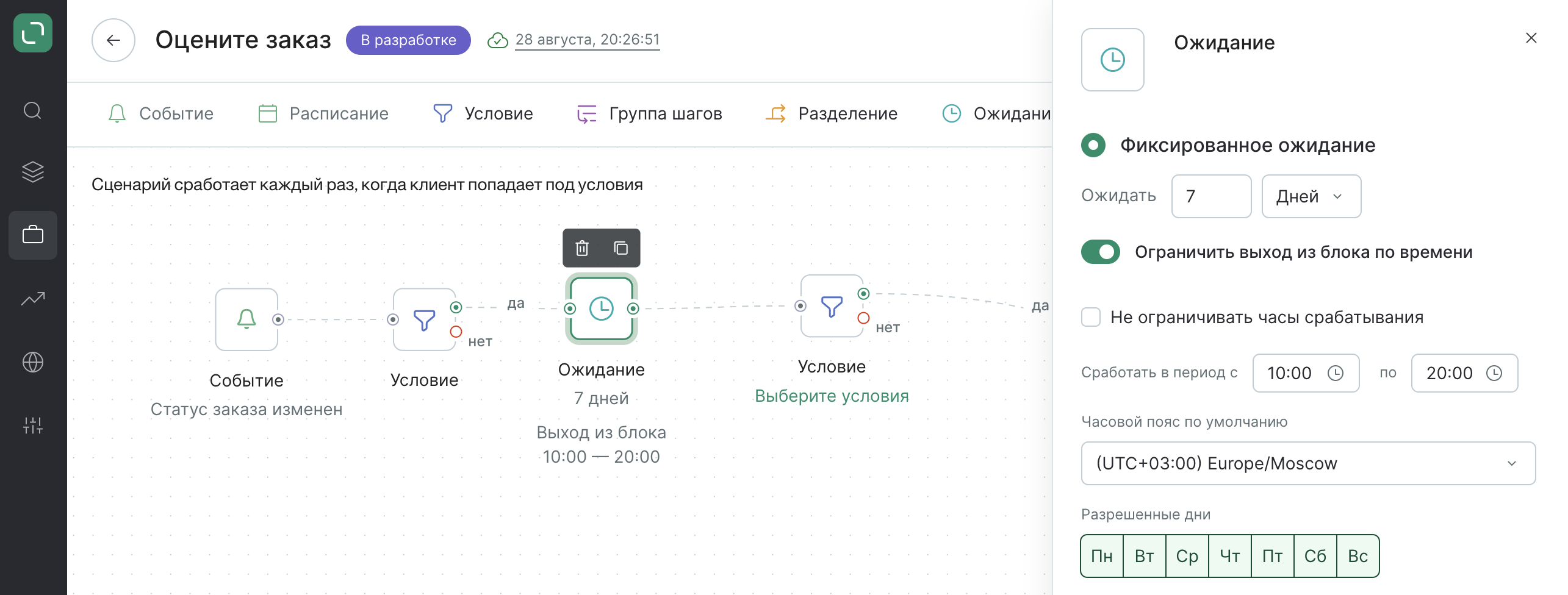Click the first Условие green да connector
The width and height of the screenshot is (1568, 595).
[x=456, y=307]
